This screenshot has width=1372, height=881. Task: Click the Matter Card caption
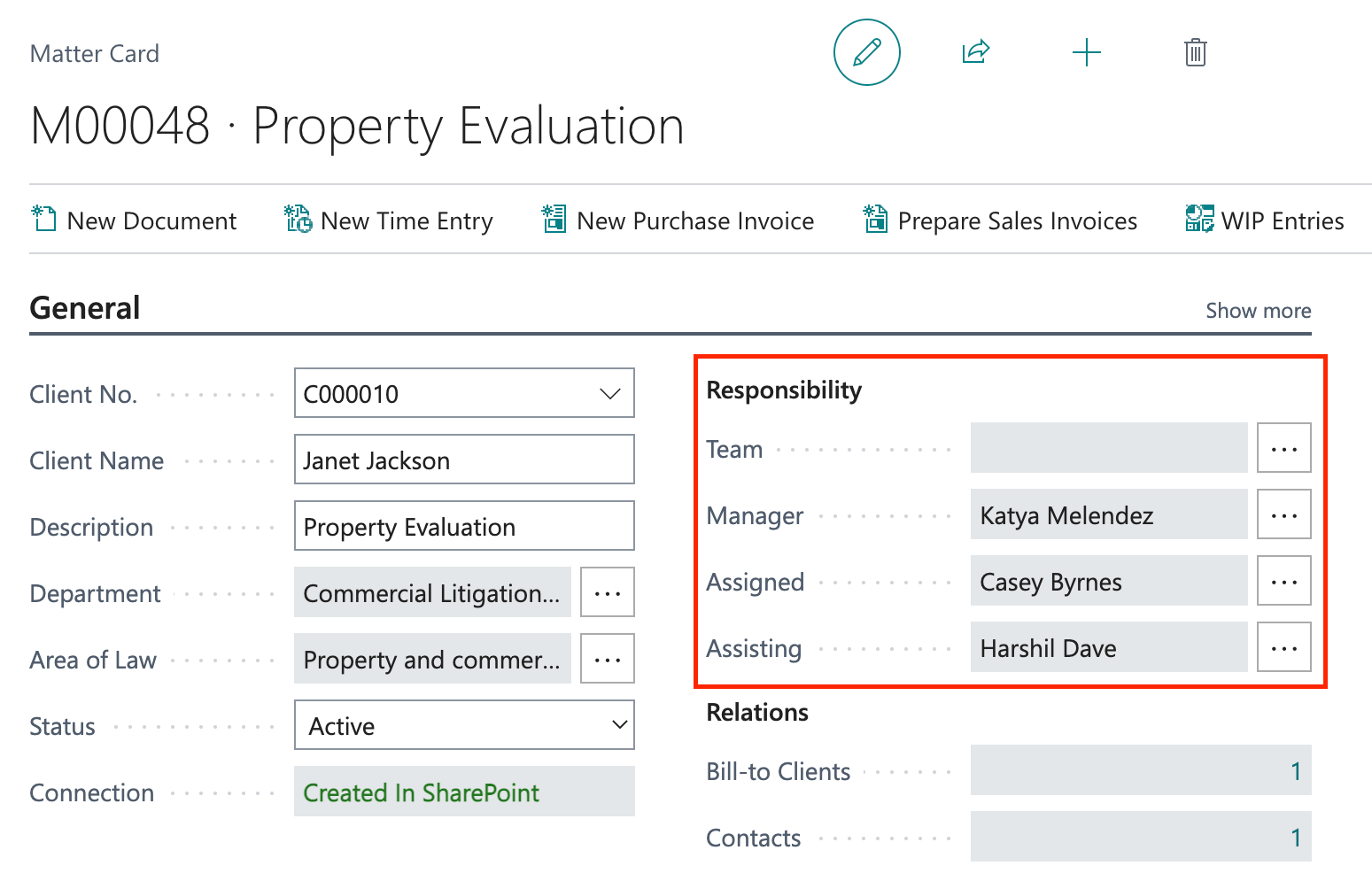click(95, 54)
